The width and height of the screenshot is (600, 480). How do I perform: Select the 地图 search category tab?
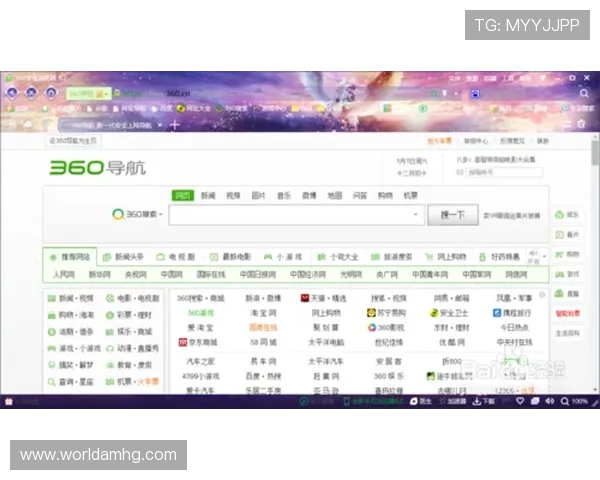coord(334,196)
